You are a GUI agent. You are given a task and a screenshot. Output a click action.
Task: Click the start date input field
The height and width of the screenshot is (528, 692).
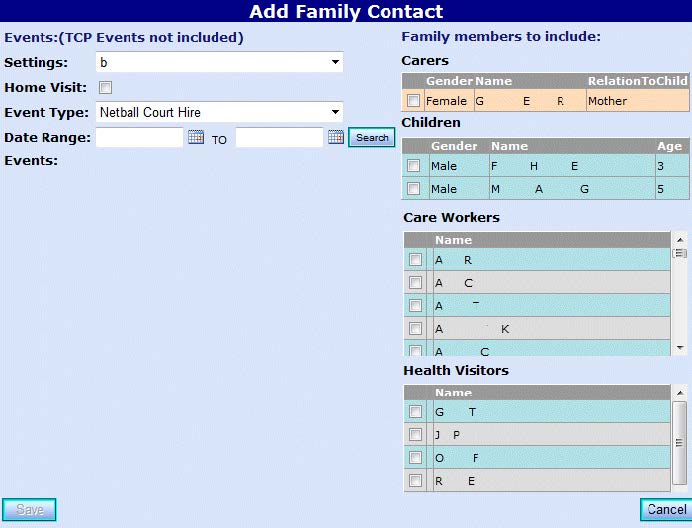click(140, 137)
